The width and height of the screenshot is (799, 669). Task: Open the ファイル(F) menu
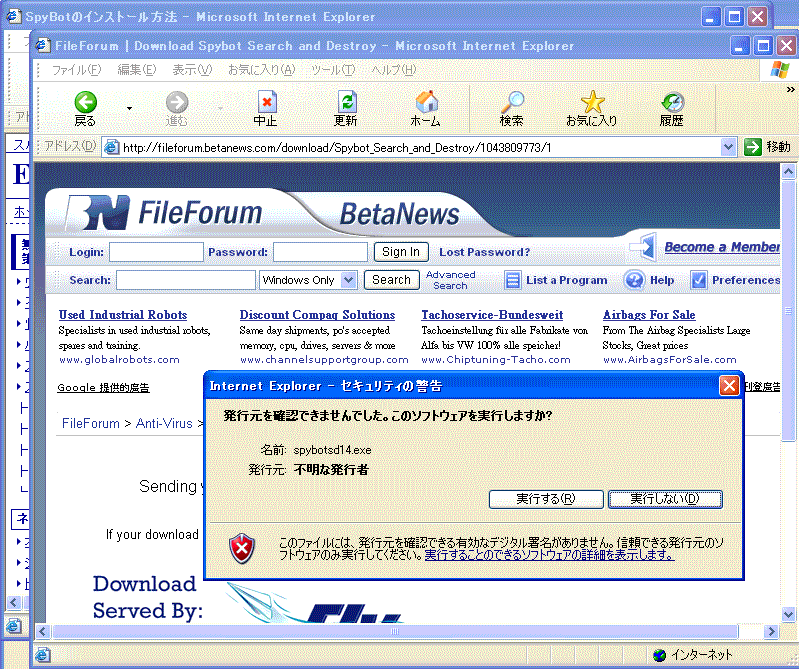(x=76, y=70)
